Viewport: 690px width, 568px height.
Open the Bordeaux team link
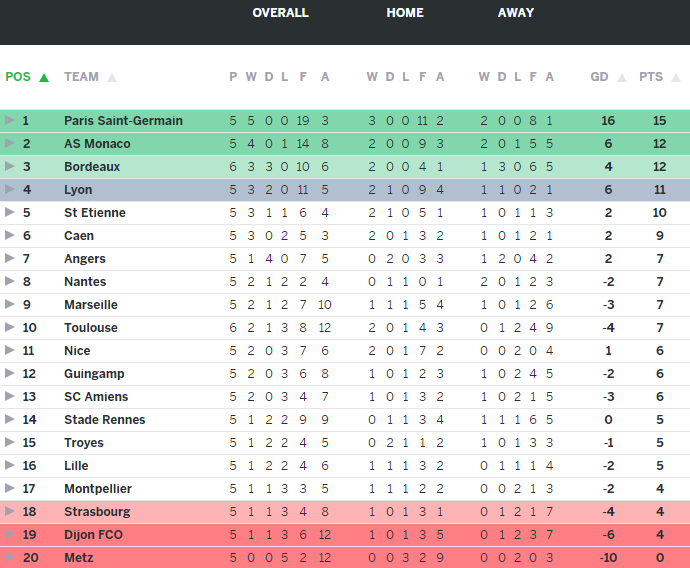[92, 166]
